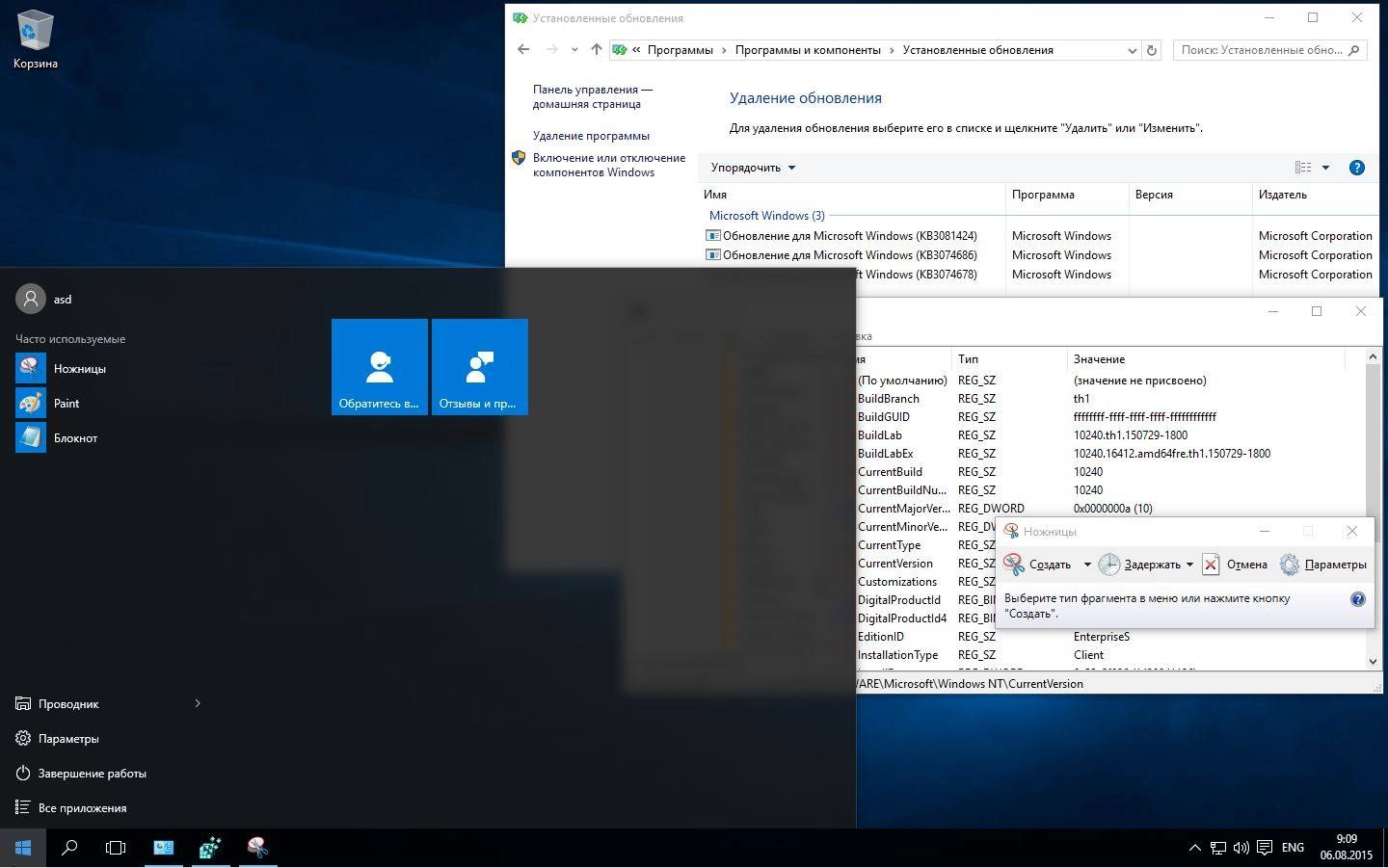Open the Recycle Bin desktop icon
1388x868 pixels.
36,39
